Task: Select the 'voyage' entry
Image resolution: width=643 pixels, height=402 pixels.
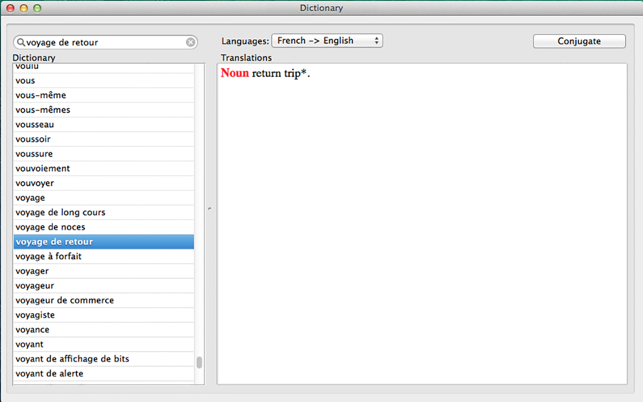Action: coord(104,198)
